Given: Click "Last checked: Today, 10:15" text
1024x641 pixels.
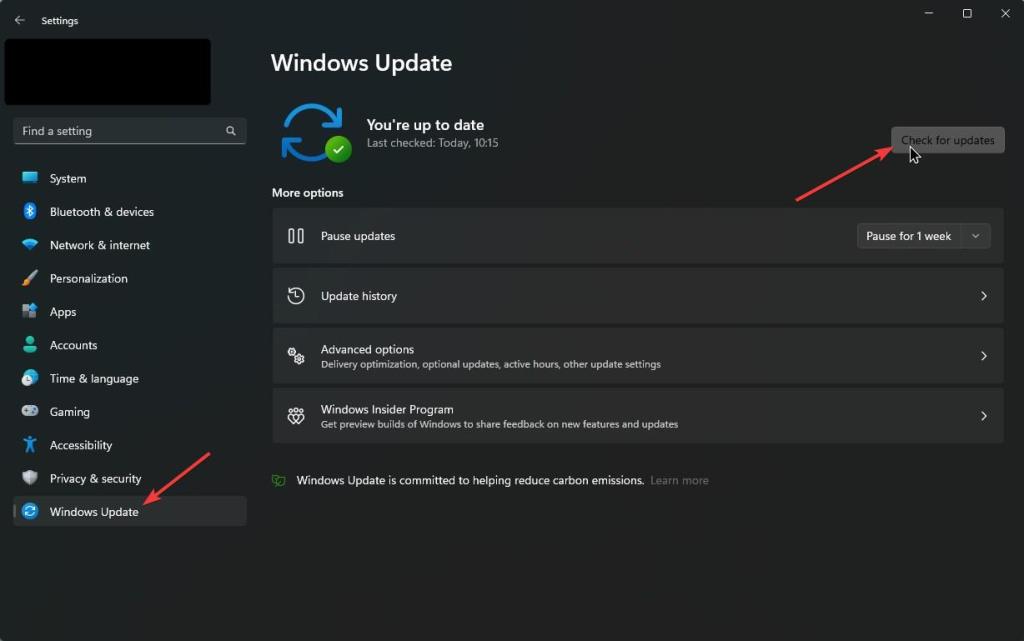Looking at the screenshot, I should click(432, 143).
